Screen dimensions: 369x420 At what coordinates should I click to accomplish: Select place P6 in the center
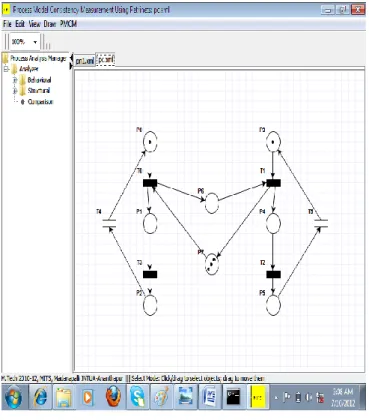click(x=212, y=203)
